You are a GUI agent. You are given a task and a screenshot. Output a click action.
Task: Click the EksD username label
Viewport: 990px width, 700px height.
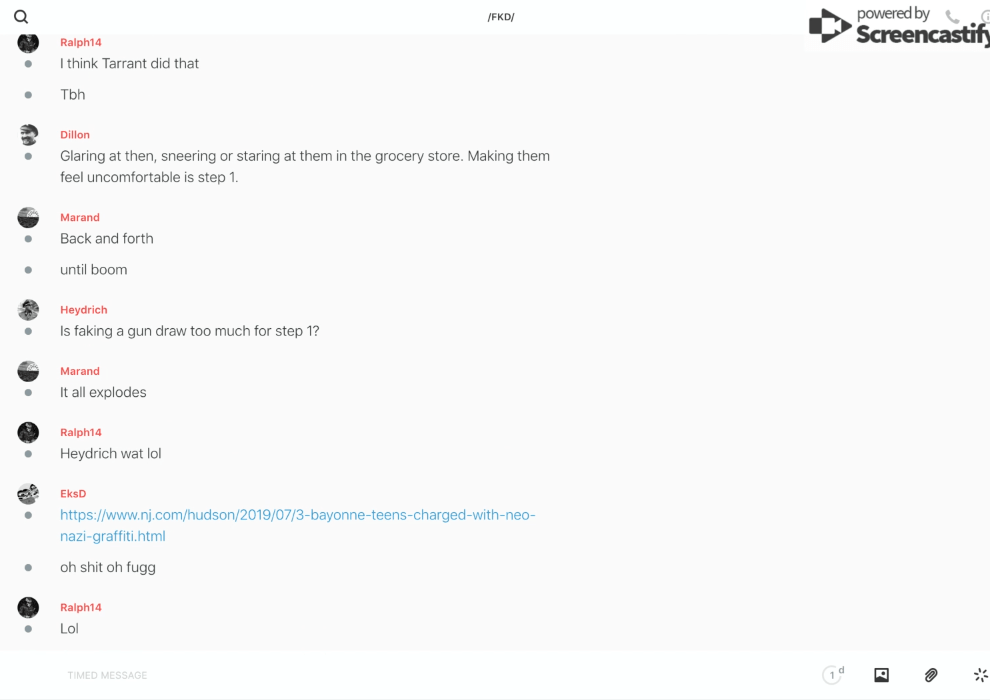(x=73, y=494)
